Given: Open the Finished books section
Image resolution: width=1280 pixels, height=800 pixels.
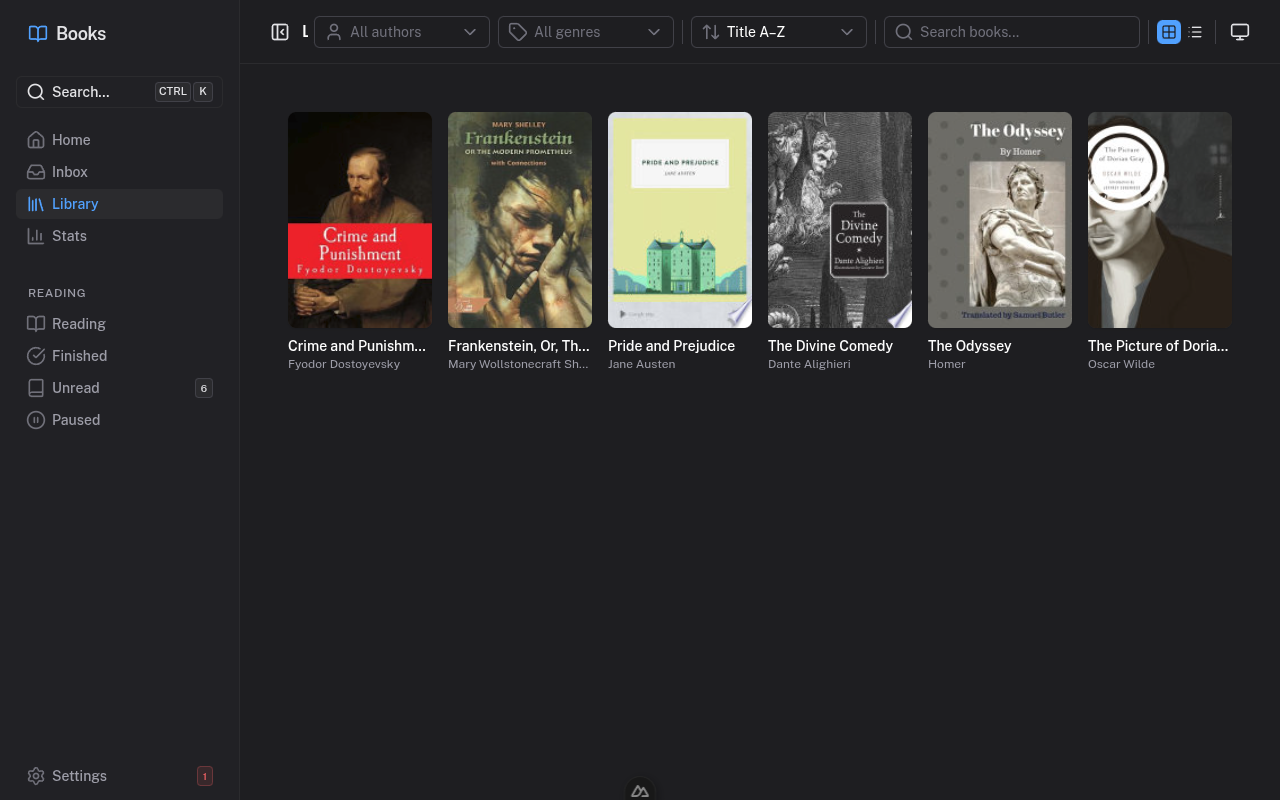Looking at the screenshot, I should (79, 355).
